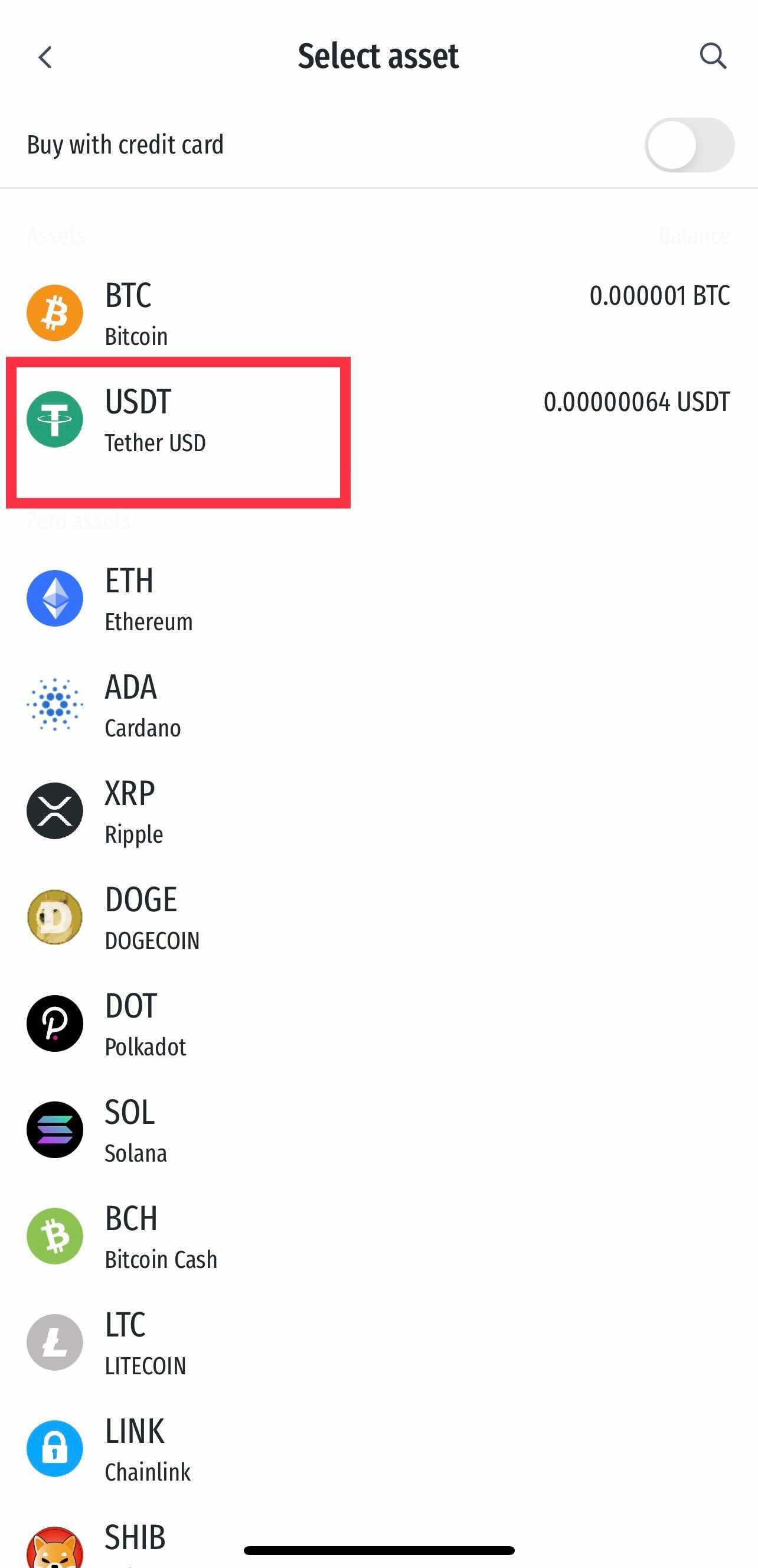Select the Dogecoin shiba coin icon

coord(55,917)
